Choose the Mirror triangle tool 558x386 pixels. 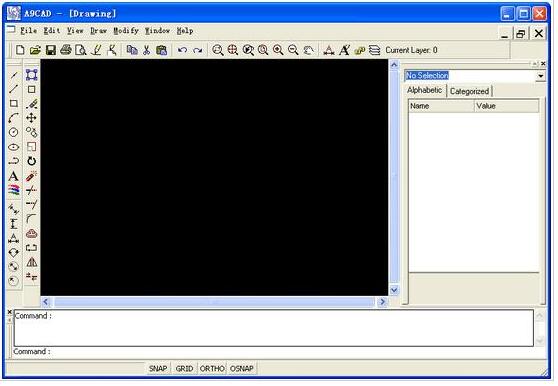pyautogui.click(x=31, y=262)
